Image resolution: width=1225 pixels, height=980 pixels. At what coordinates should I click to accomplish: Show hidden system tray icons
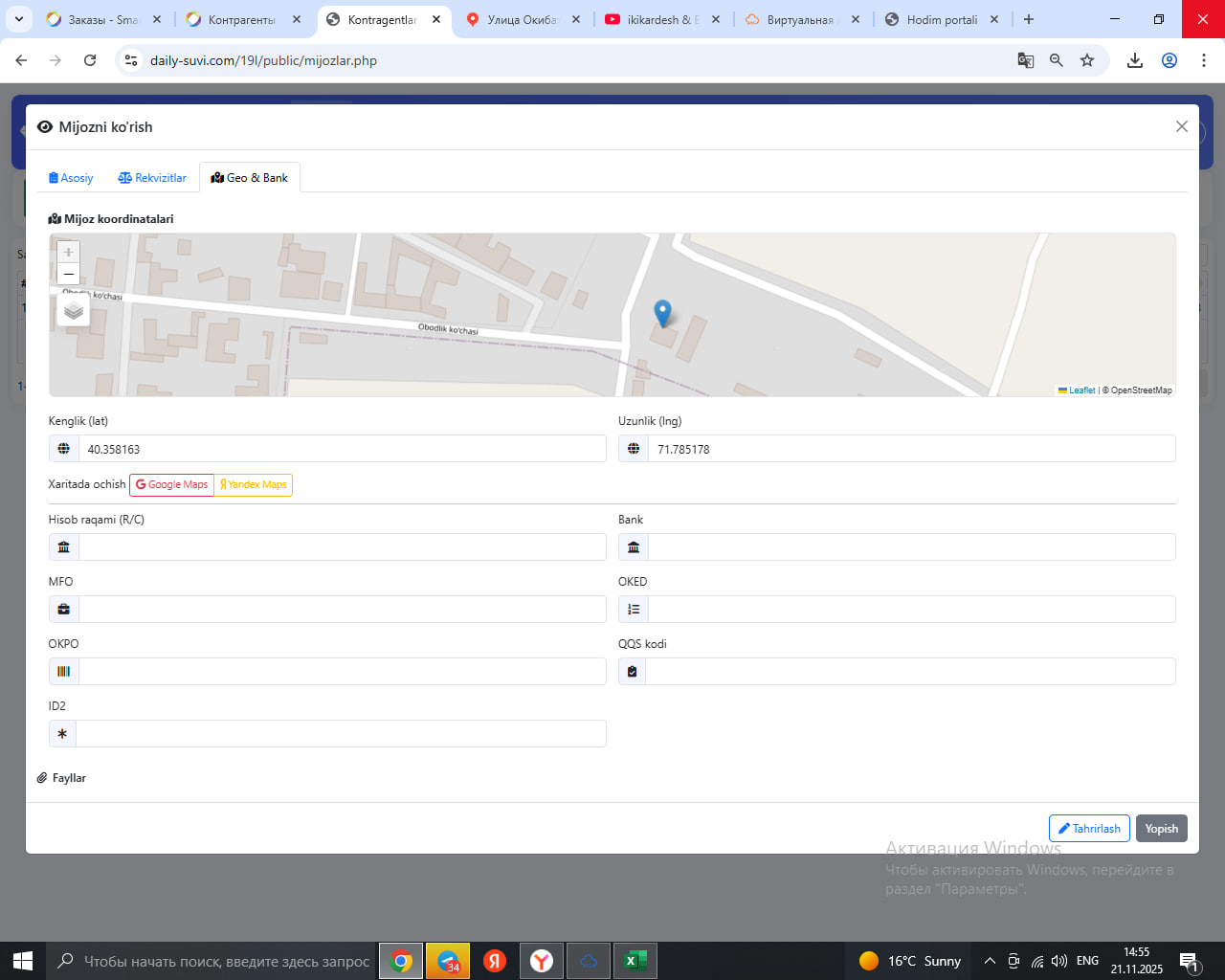990,961
